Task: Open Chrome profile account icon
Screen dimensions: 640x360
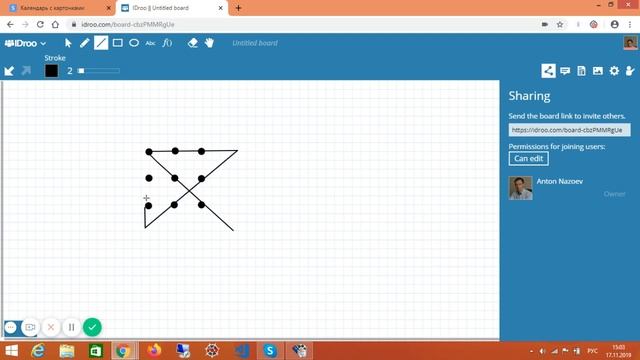Action: [x=614, y=24]
